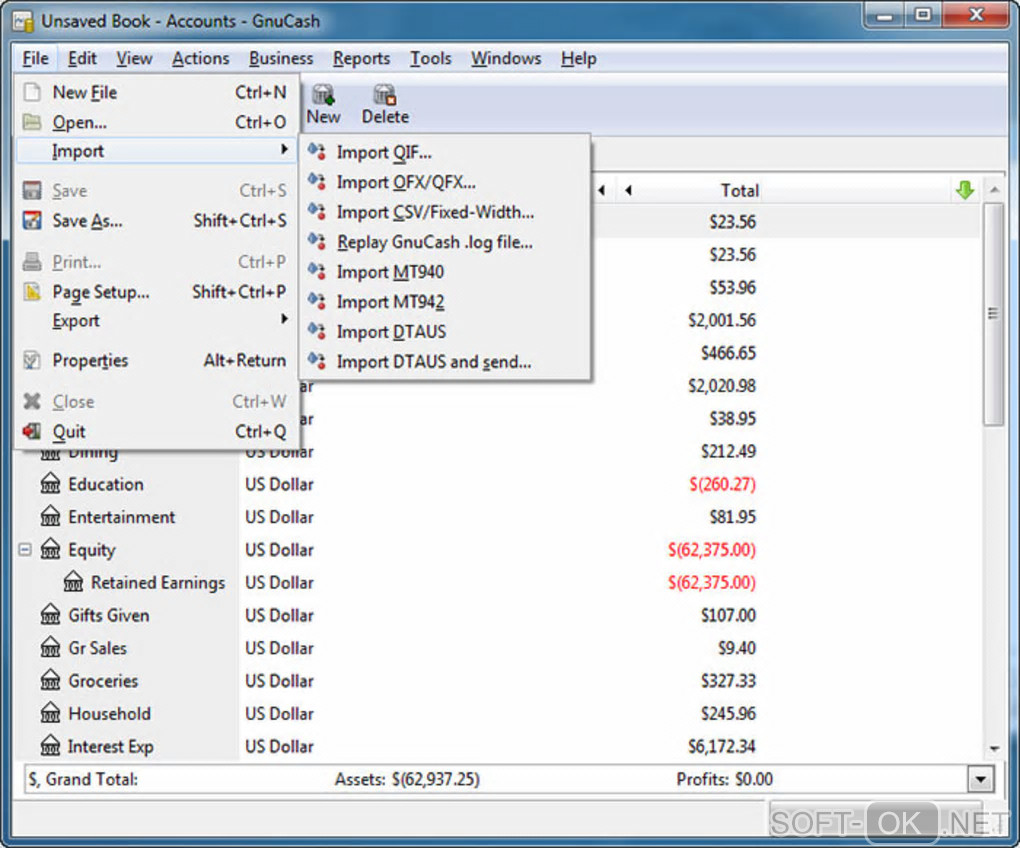Click the Import CSV/Fixed-Width icon
Image resolution: width=1020 pixels, height=848 pixels.
pos(317,211)
